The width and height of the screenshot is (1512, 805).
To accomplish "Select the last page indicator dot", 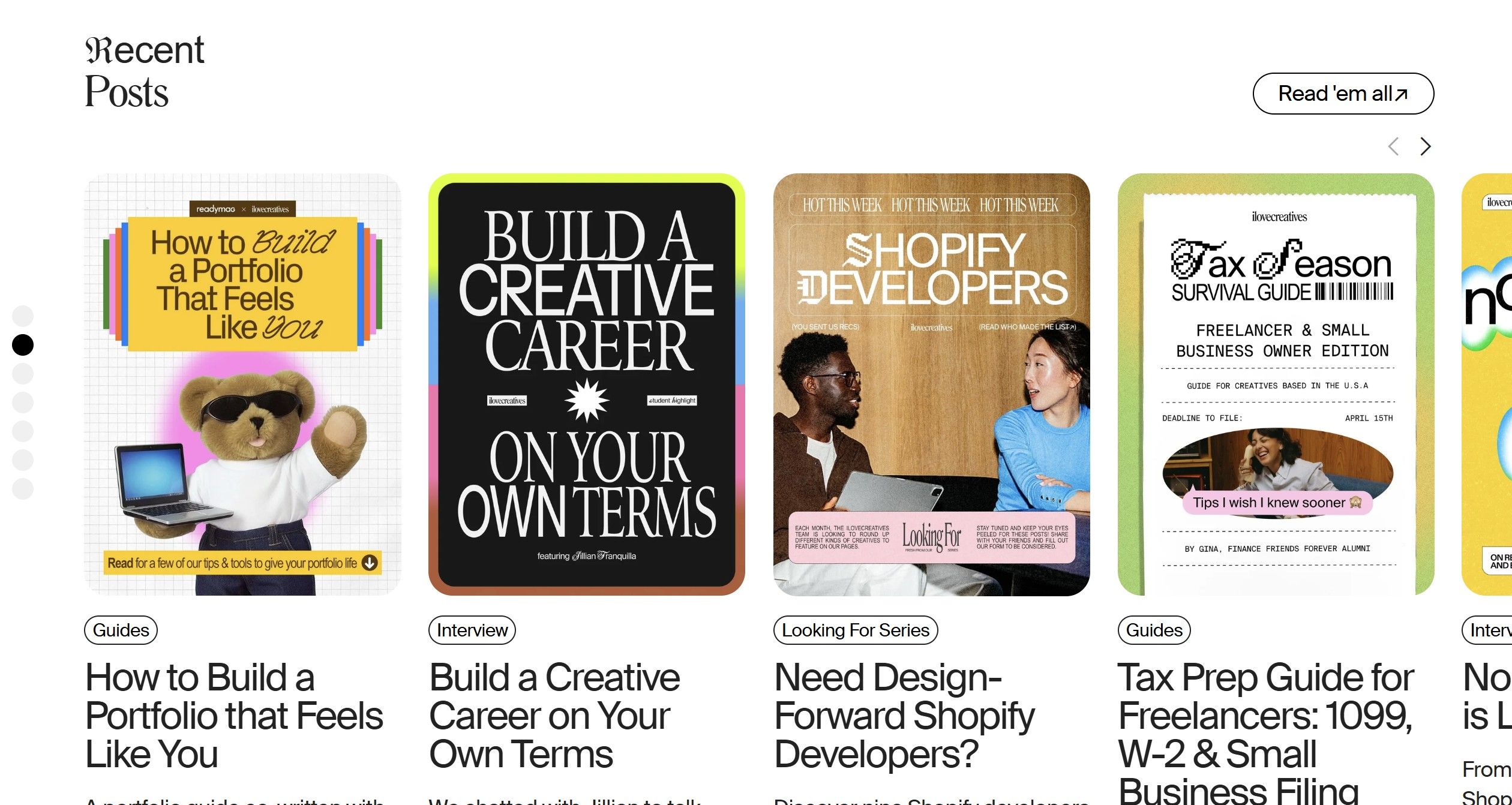I will click(x=23, y=489).
